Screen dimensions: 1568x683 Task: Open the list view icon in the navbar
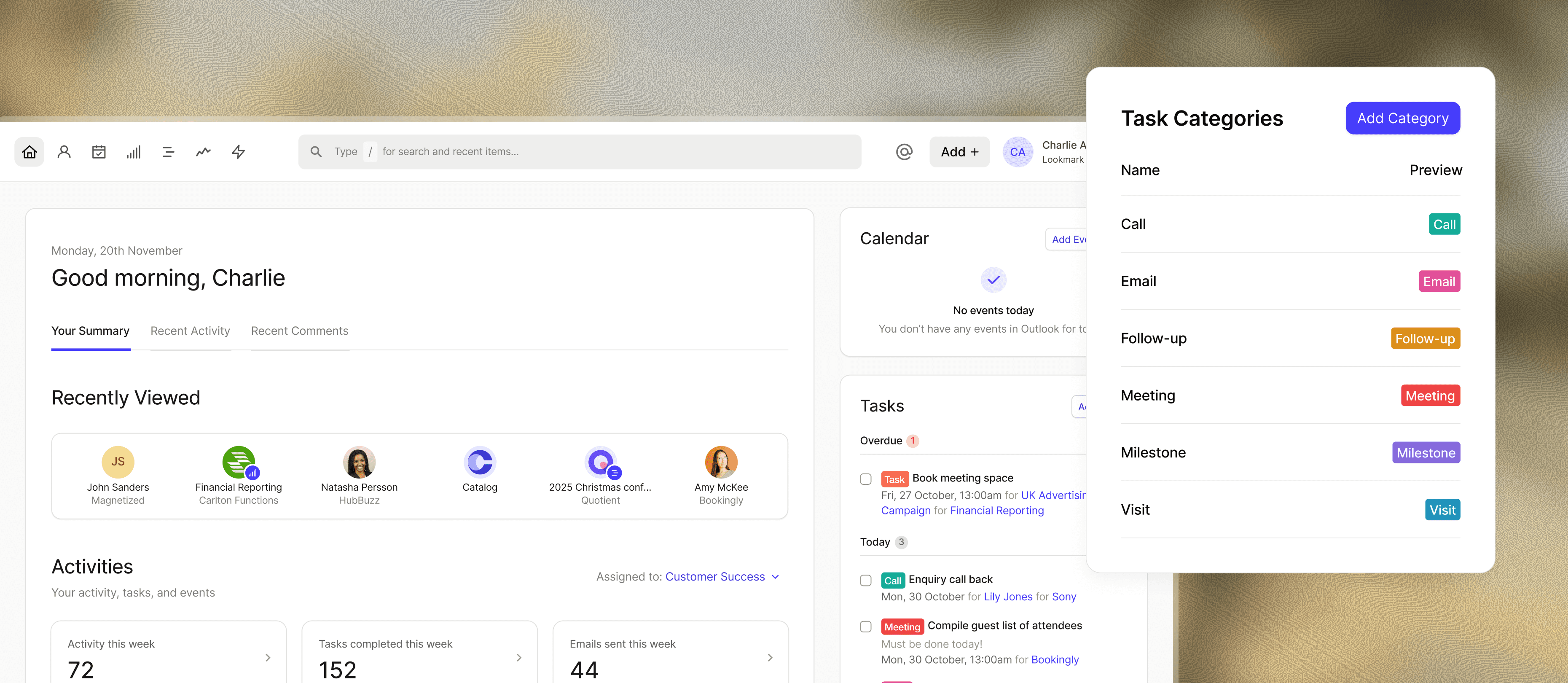[x=168, y=152]
